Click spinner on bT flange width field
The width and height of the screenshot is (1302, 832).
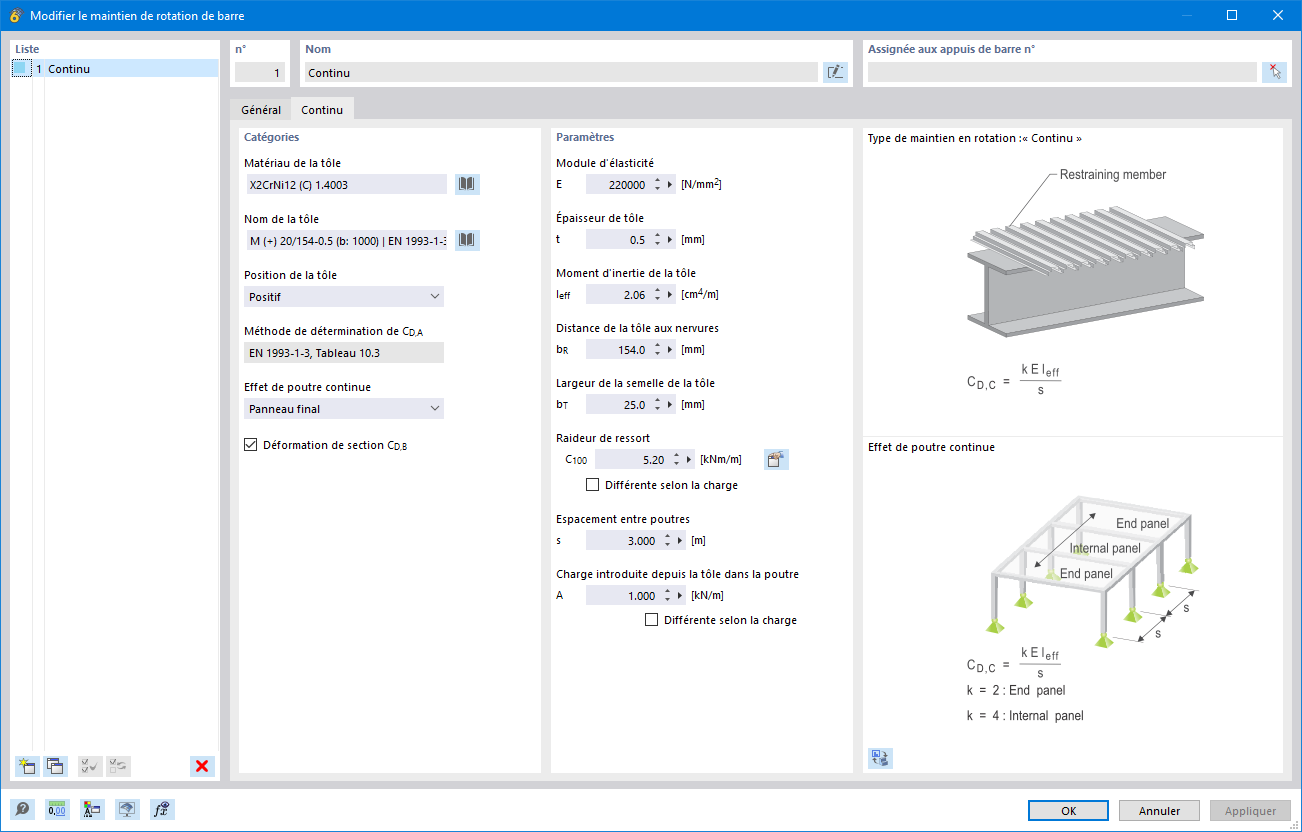(x=657, y=405)
